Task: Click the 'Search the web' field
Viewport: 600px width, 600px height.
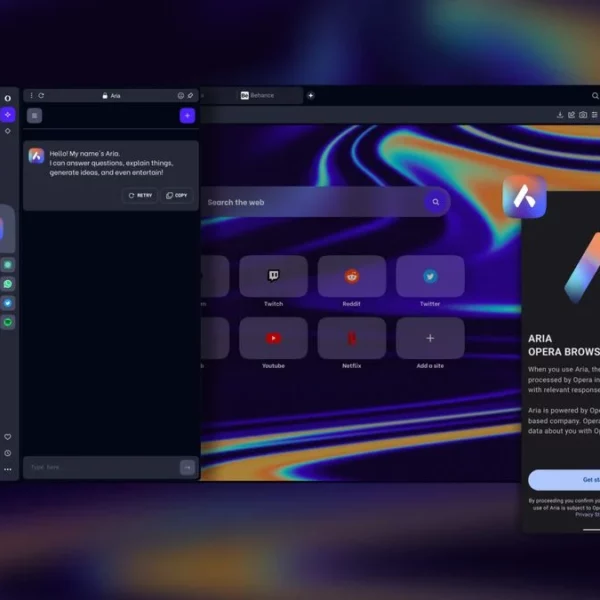Action: tap(312, 202)
